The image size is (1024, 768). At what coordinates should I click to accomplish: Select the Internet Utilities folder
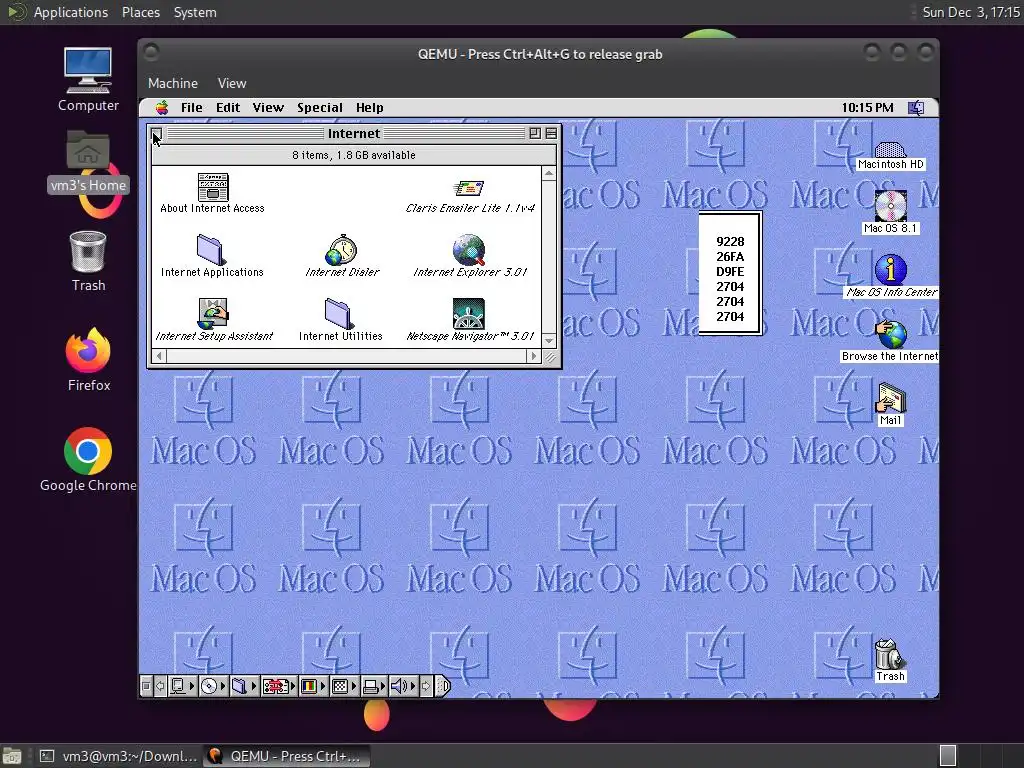click(x=339, y=314)
